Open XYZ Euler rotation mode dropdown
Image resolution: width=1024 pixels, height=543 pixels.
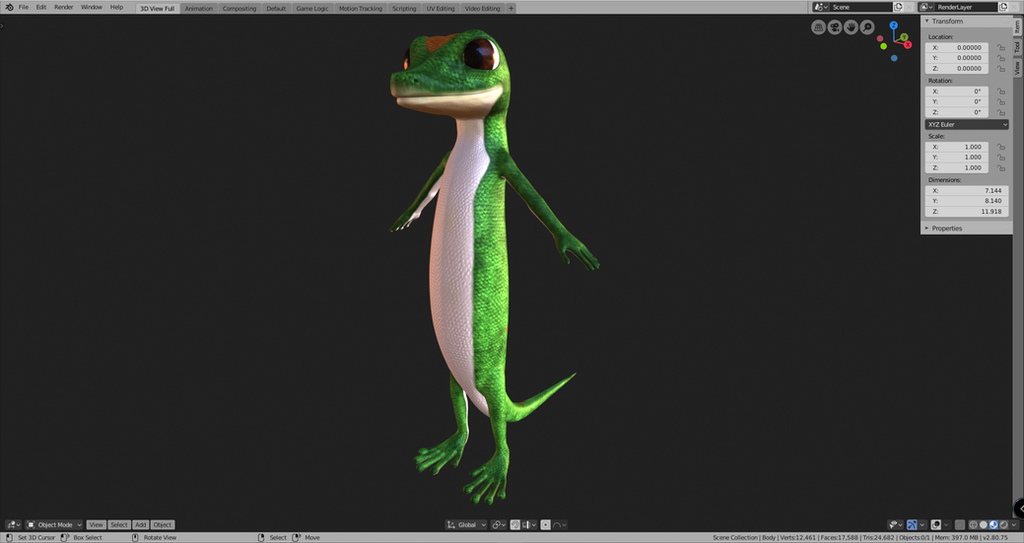(x=967, y=124)
